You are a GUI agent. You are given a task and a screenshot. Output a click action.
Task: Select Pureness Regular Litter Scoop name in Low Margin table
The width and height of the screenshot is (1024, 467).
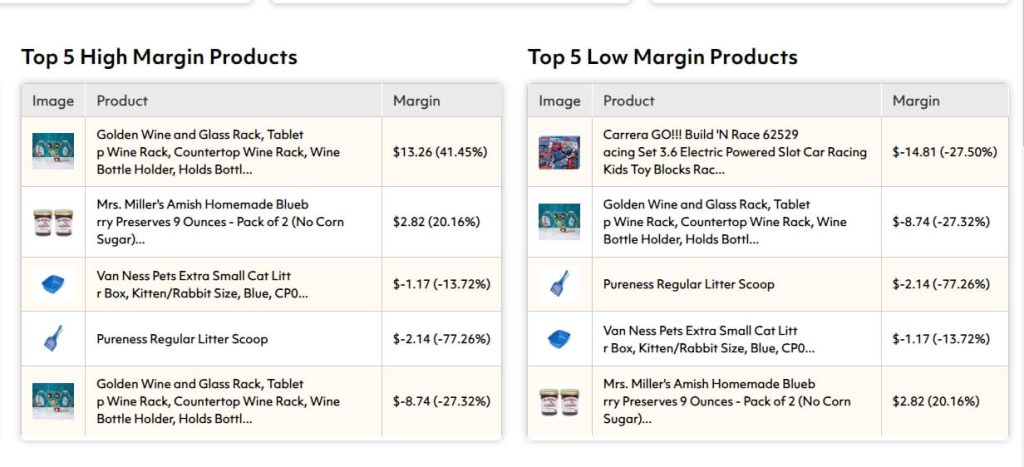688,284
